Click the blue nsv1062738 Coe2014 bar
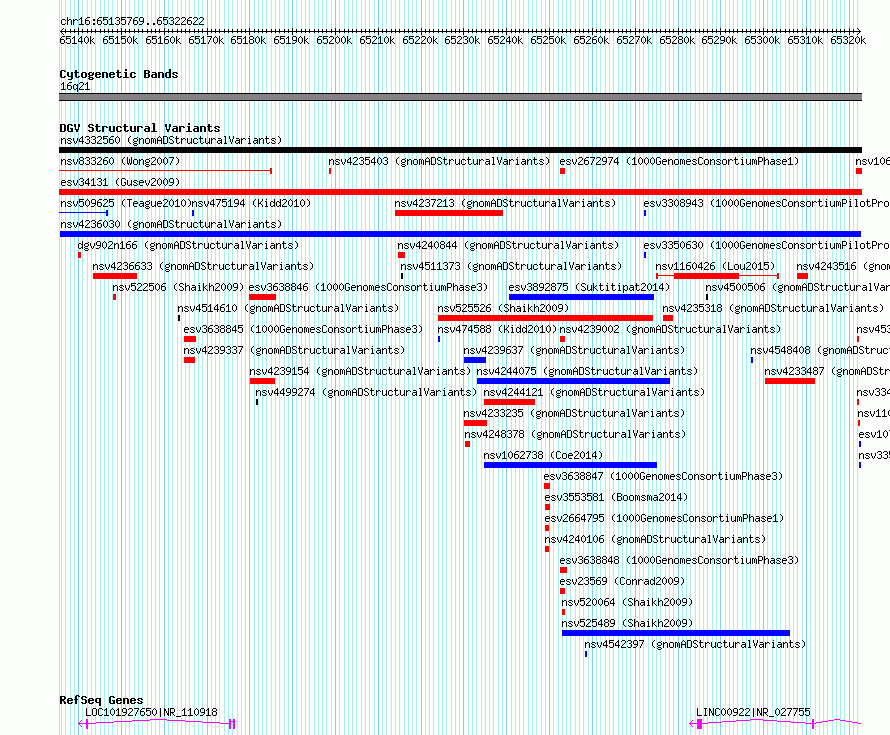890x735 pixels. [570, 465]
